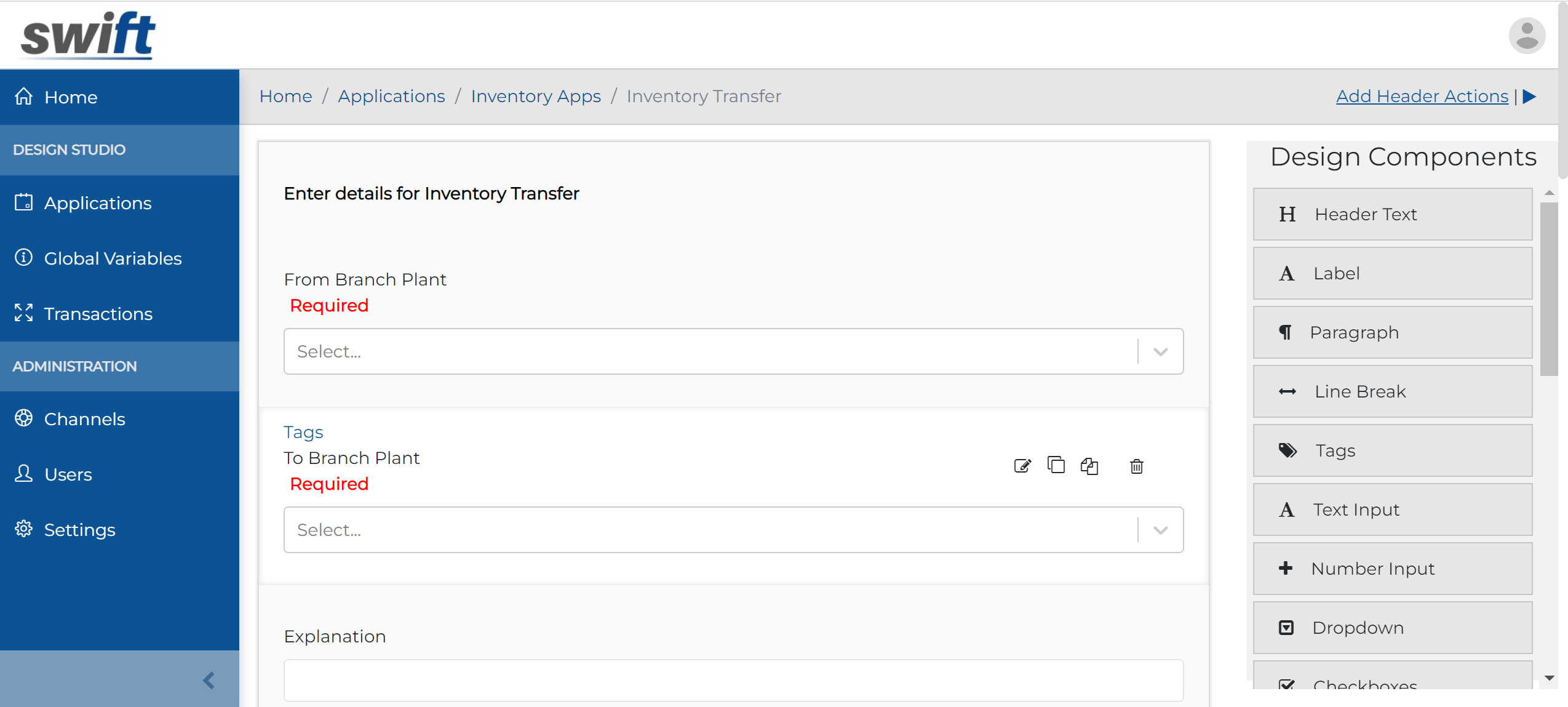Image resolution: width=1568 pixels, height=707 pixels.
Task: Navigate to Inventory Apps breadcrumb
Action: coord(536,96)
